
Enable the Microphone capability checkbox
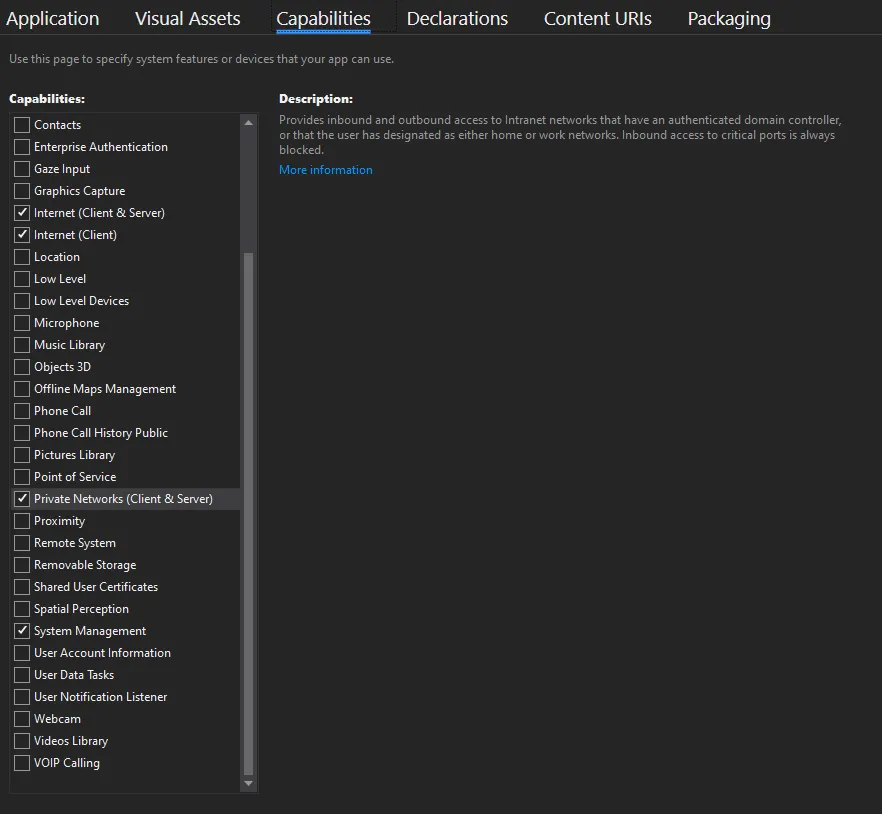pos(22,323)
